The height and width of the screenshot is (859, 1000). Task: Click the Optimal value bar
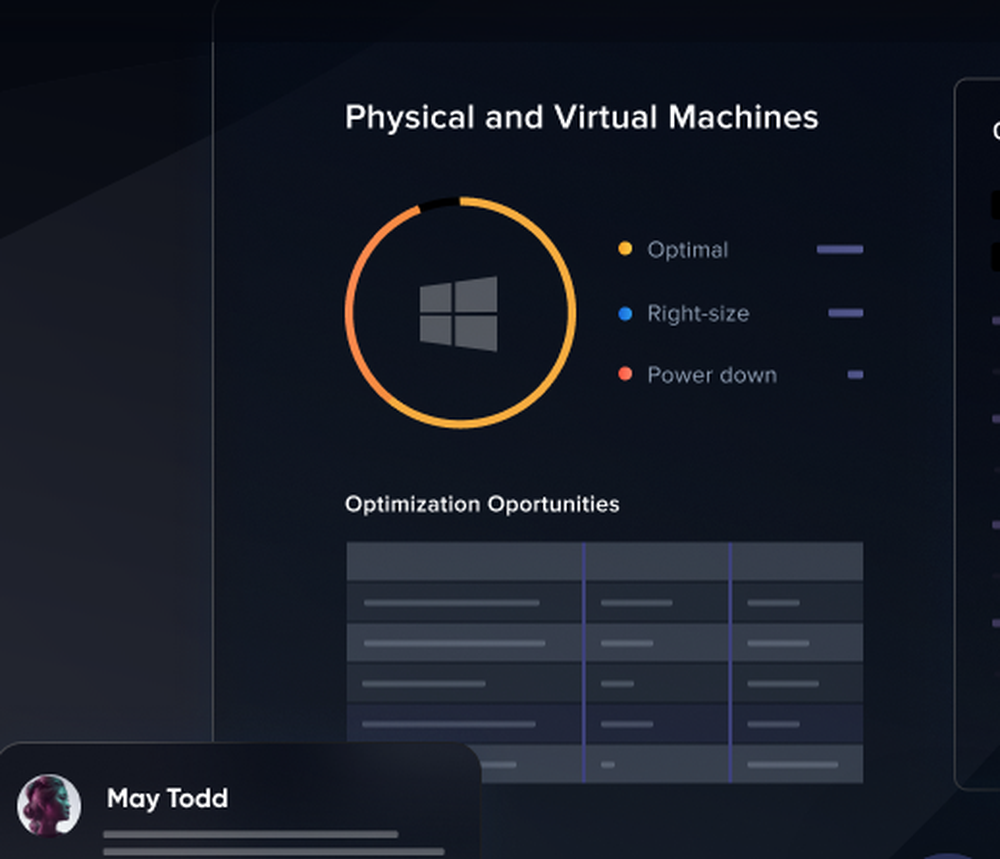click(x=840, y=249)
